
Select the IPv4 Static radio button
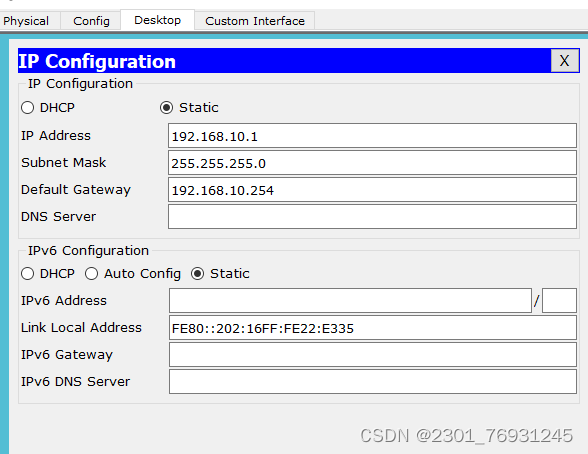coord(166,108)
